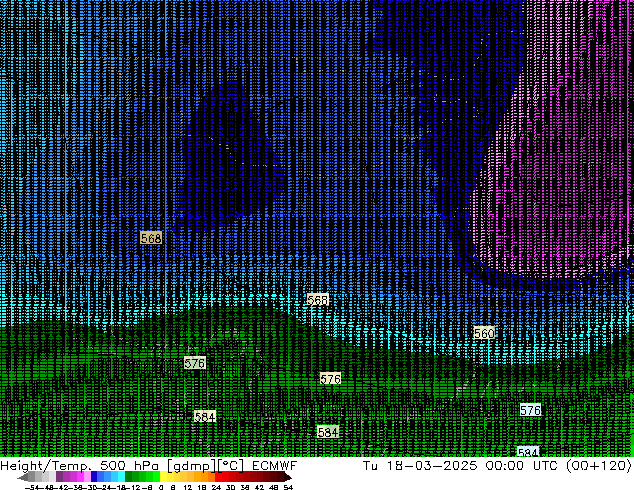Click the 576 label just above the middle 584
The width and height of the screenshot is (634, 490).
click(330, 379)
